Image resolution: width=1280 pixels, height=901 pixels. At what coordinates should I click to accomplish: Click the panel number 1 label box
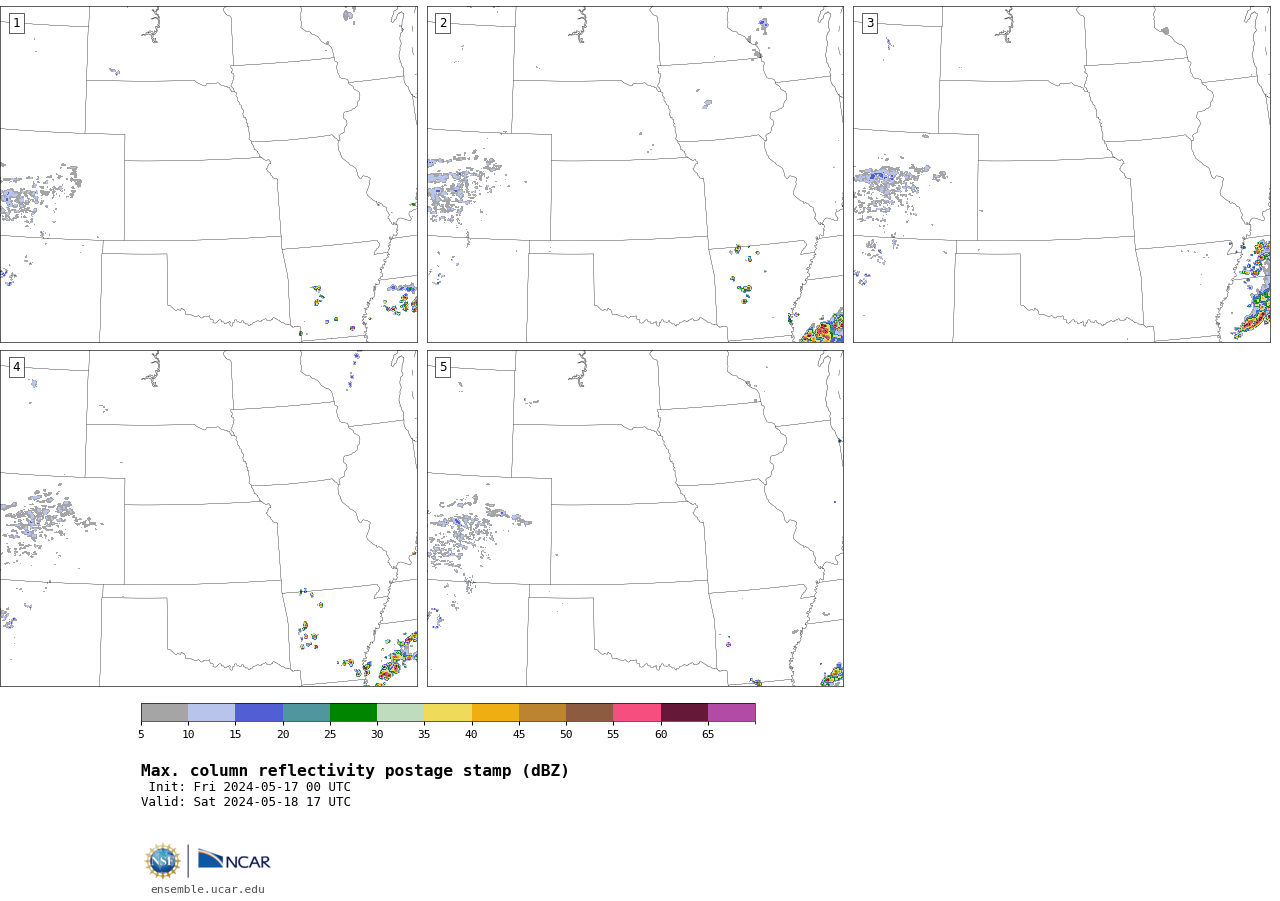pyautogui.click(x=16, y=23)
